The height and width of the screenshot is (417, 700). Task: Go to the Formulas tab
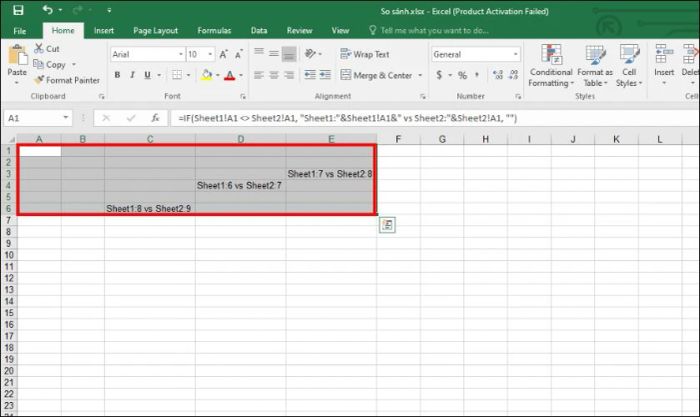(214, 30)
